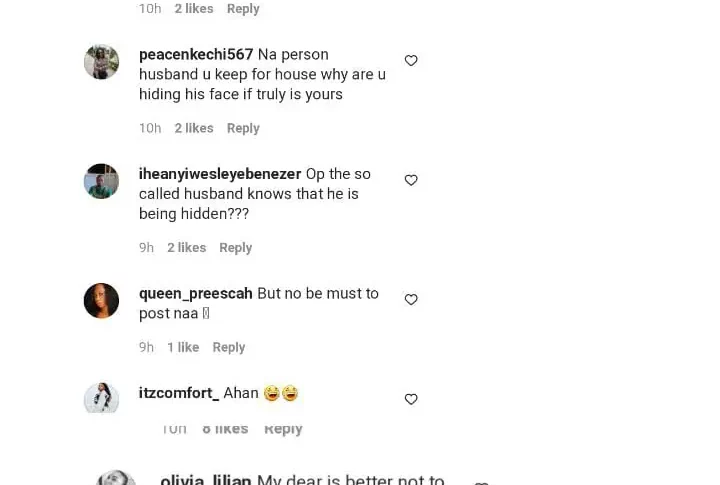The width and height of the screenshot is (720, 485).
Task: Open iheanyiwesleyebenezer username link
Action: pyautogui.click(x=219, y=174)
